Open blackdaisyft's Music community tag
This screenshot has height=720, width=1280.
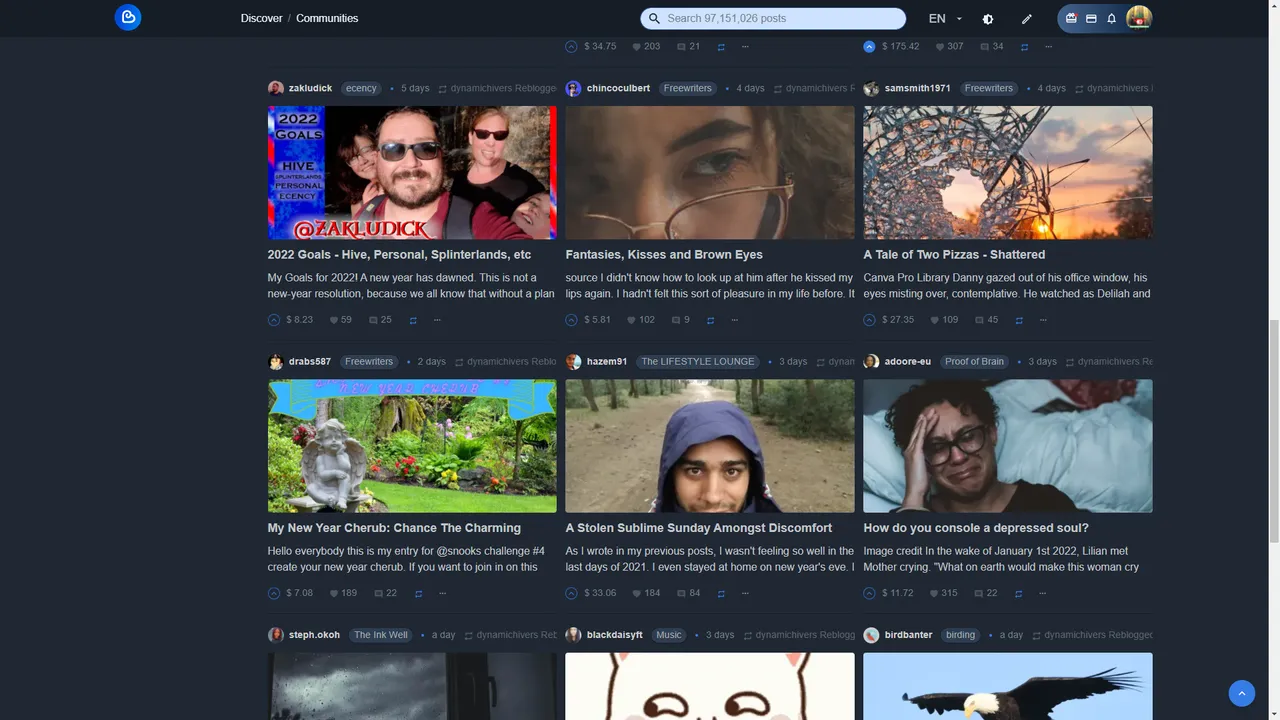click(669, 635)
